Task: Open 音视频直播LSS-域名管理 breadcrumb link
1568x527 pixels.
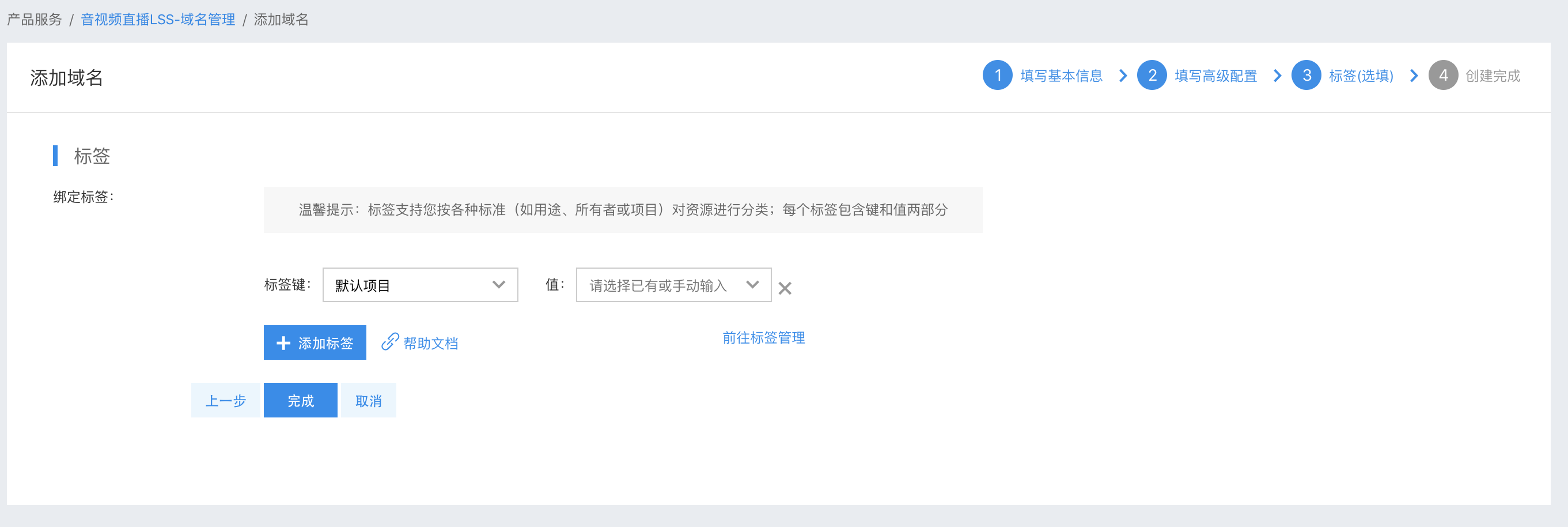Action: click(158, 20)
